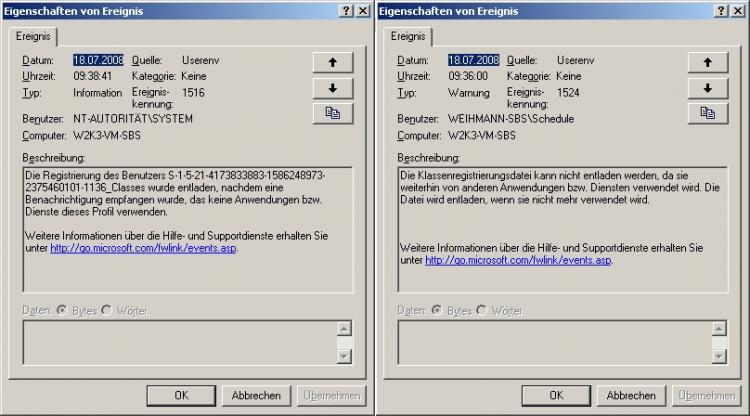Image resolution: width=750 pixels, height=416 pixels.
Task: Click data scrollbar up arrow in left dialog
Action: (344, 329)
